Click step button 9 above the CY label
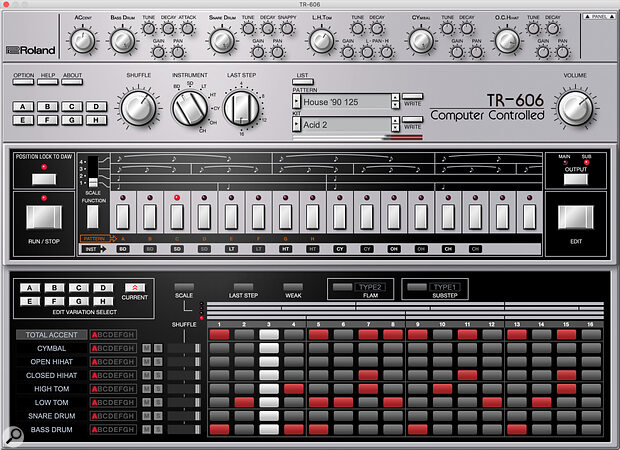 340,217
